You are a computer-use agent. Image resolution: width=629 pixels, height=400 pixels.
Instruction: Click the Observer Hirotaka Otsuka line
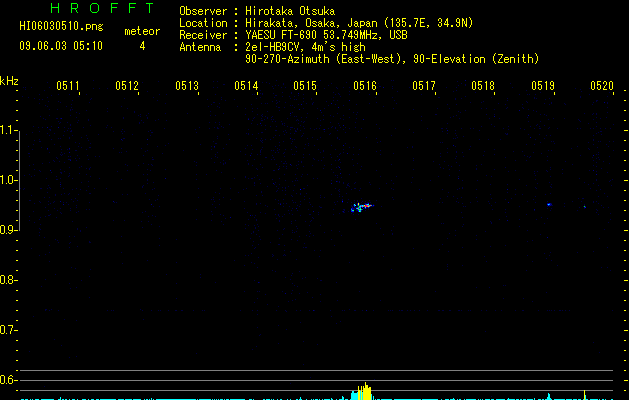click(x=257, y=11)
